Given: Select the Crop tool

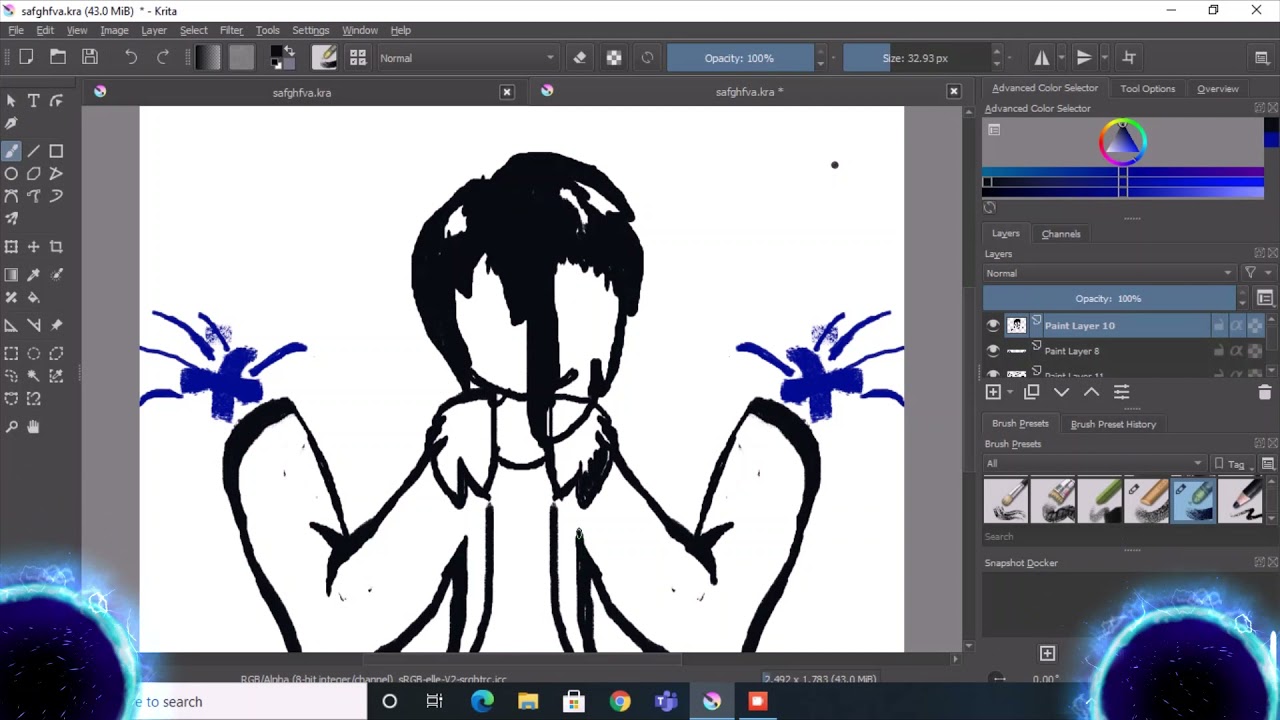Looking at the screenshot, I should pos(56,246).
